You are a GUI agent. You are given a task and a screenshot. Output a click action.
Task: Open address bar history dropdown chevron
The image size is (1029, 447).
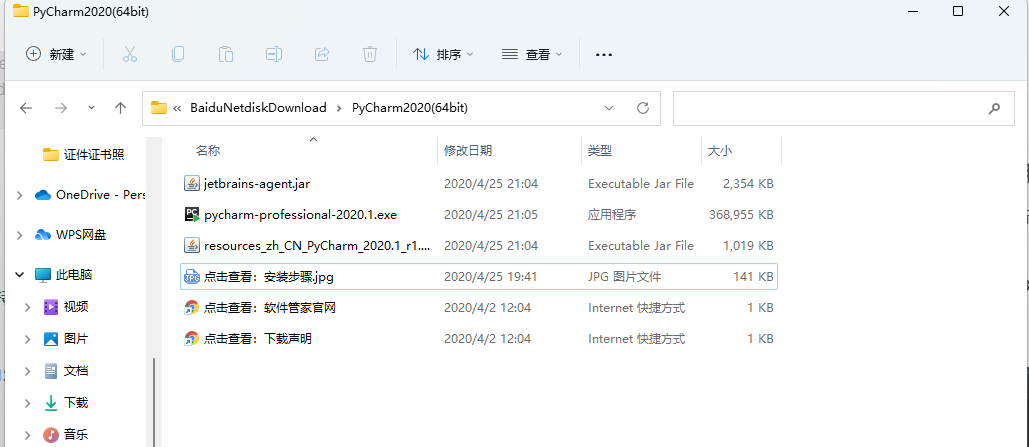(609, 108)
